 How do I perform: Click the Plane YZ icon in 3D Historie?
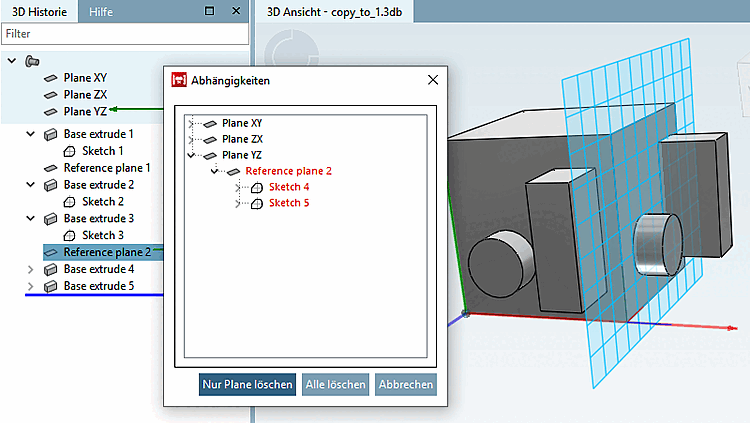point(50,111)
